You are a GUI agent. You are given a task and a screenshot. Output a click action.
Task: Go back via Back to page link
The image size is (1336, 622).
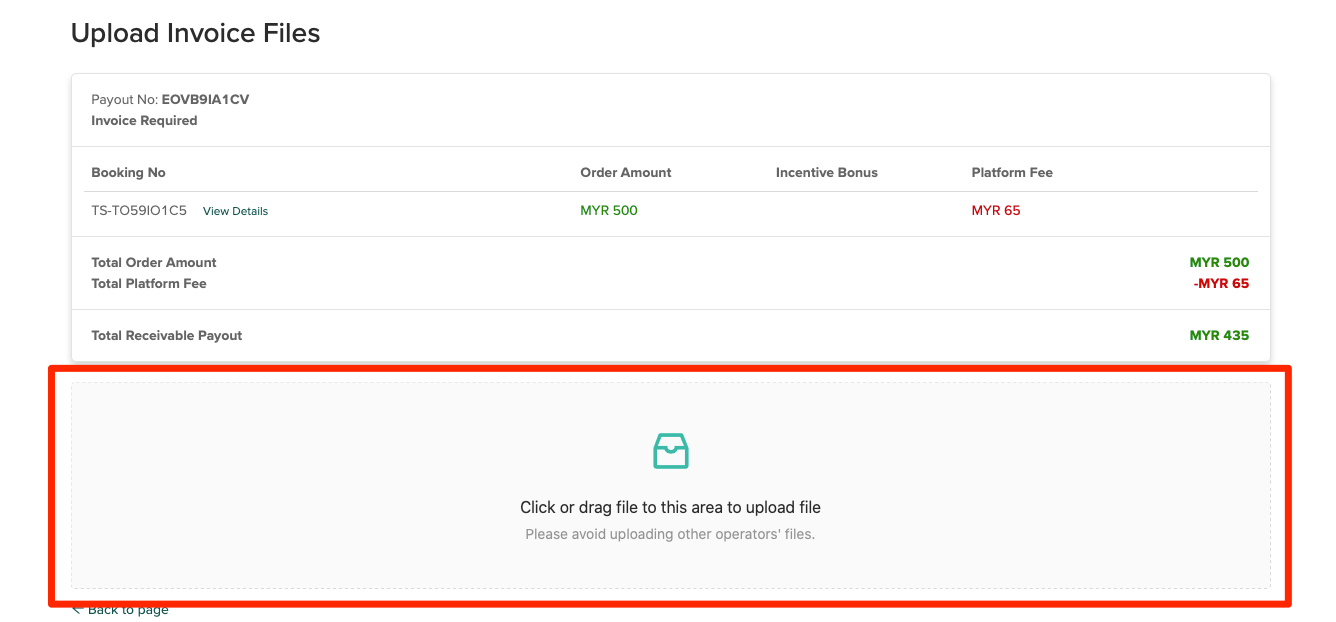coord(127,610)
